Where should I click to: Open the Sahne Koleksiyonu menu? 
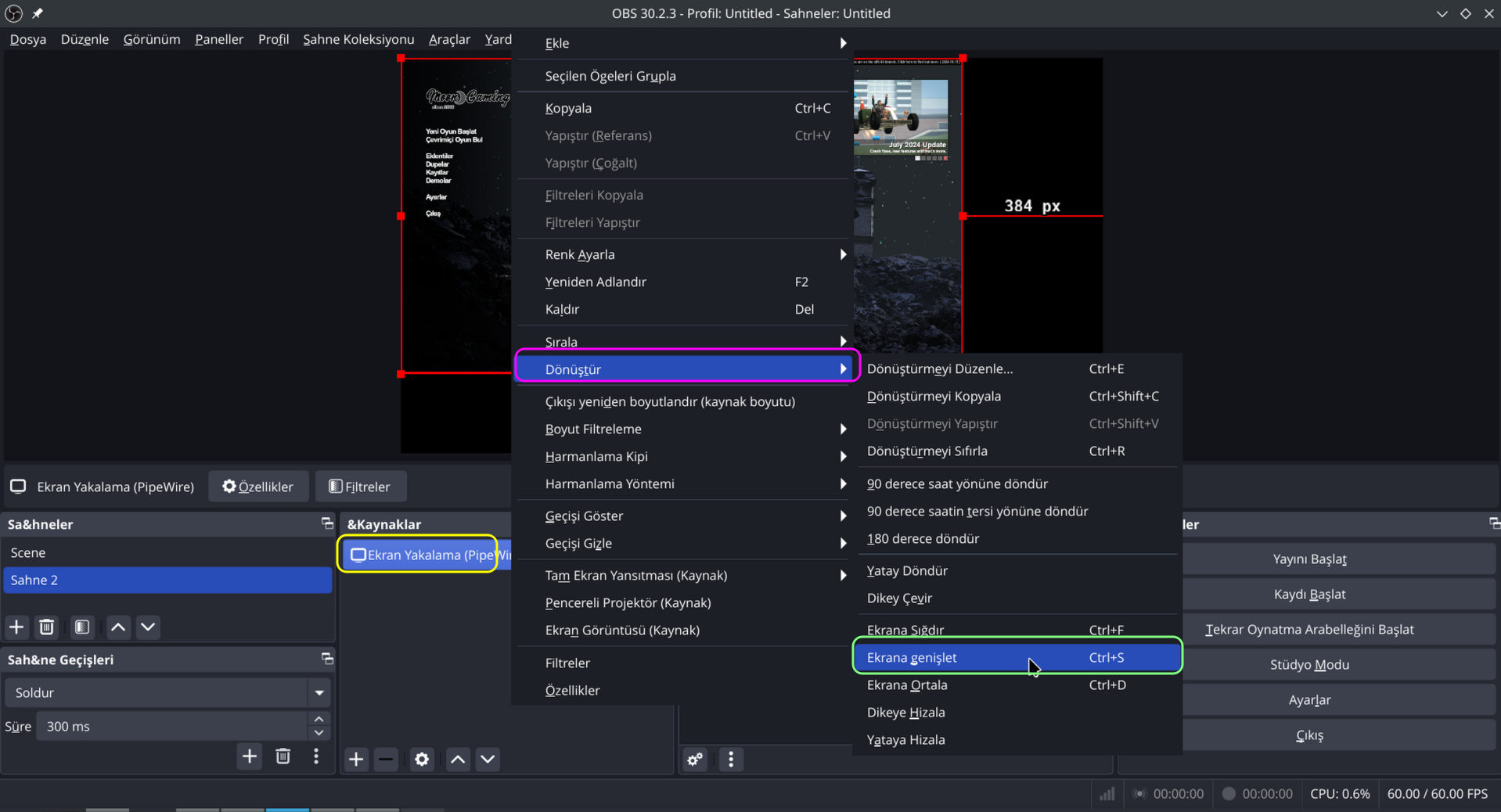[x=358, y=39]
